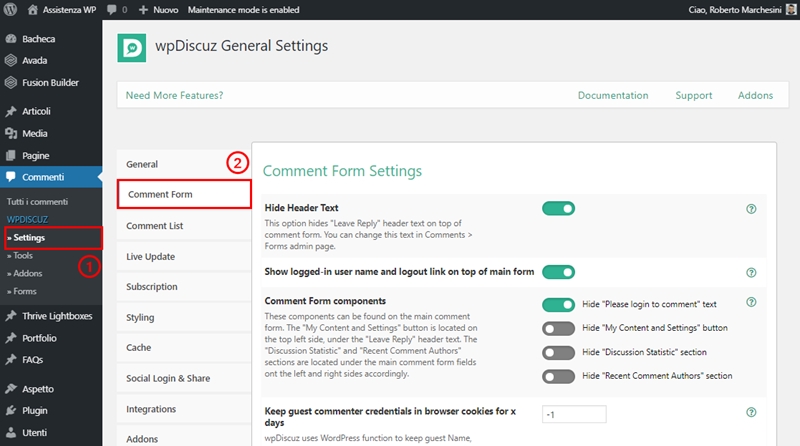Open the Social Login & Share tab
Viewport: 800px width, 446px height.
(184, 378)
